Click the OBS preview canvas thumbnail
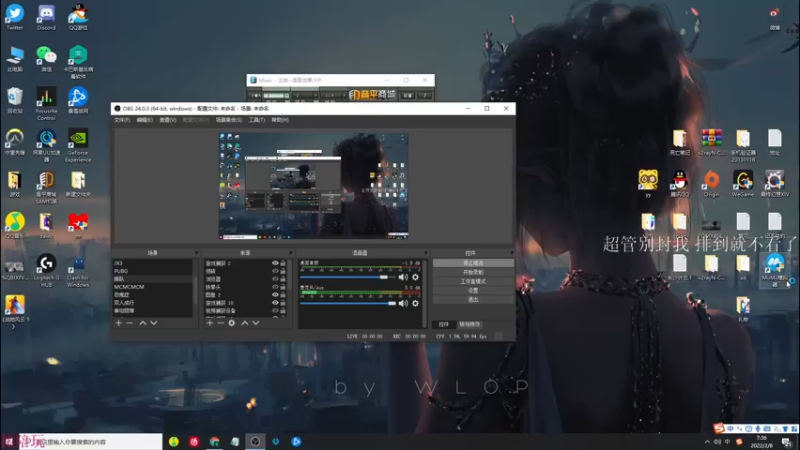Screen dimensions: 800x450 pyautogui.click(x=313, y=186)
